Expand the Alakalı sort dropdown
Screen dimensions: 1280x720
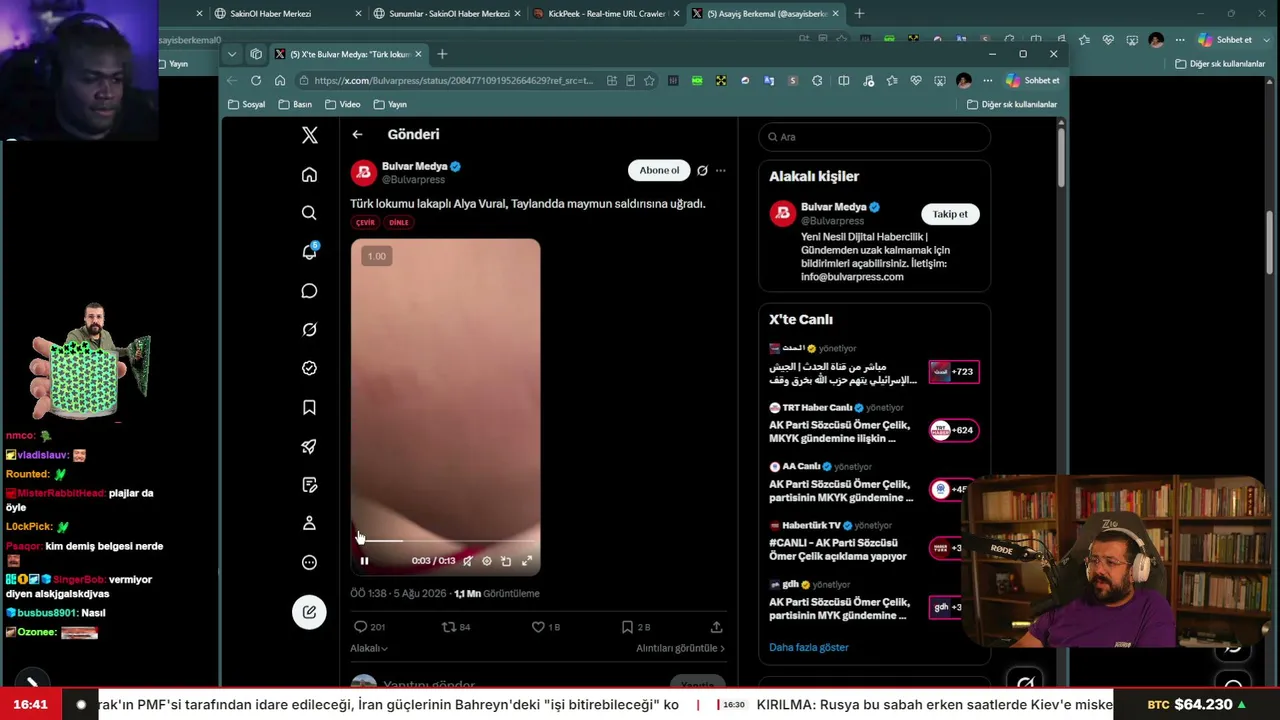pos(369,648)
